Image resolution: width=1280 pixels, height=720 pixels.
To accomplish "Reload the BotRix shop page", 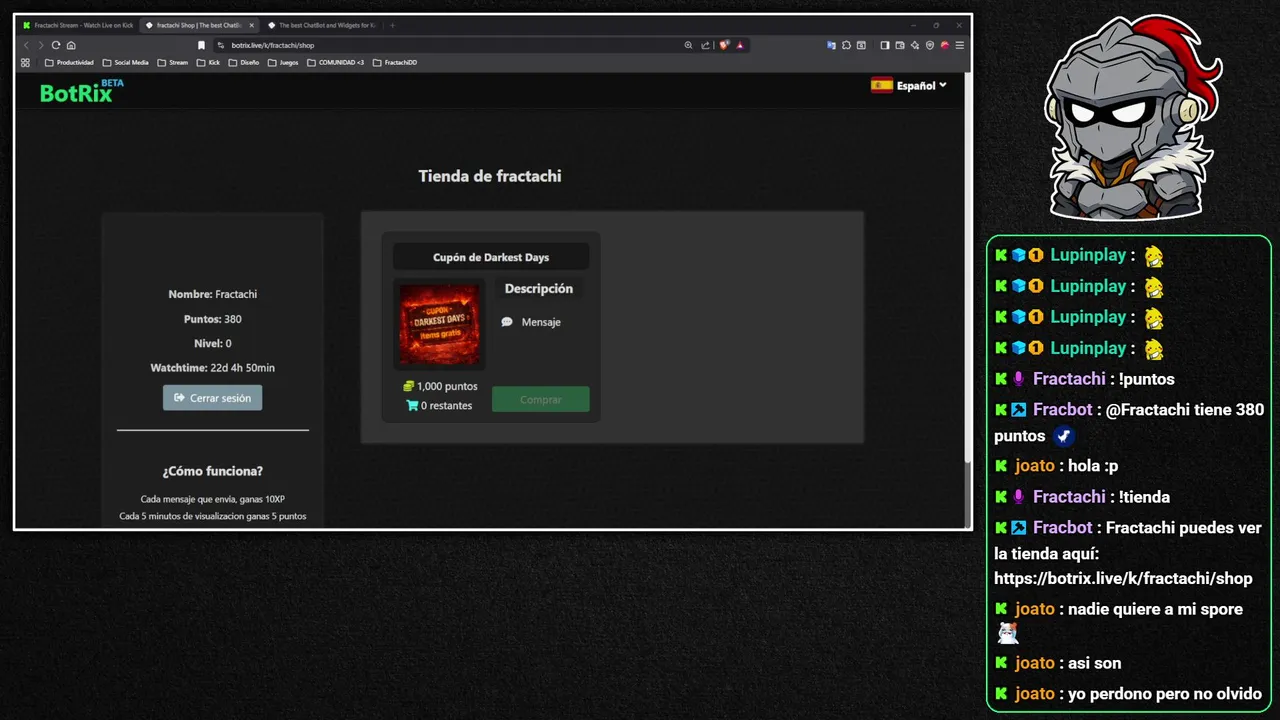I will (x=56, y=45).
